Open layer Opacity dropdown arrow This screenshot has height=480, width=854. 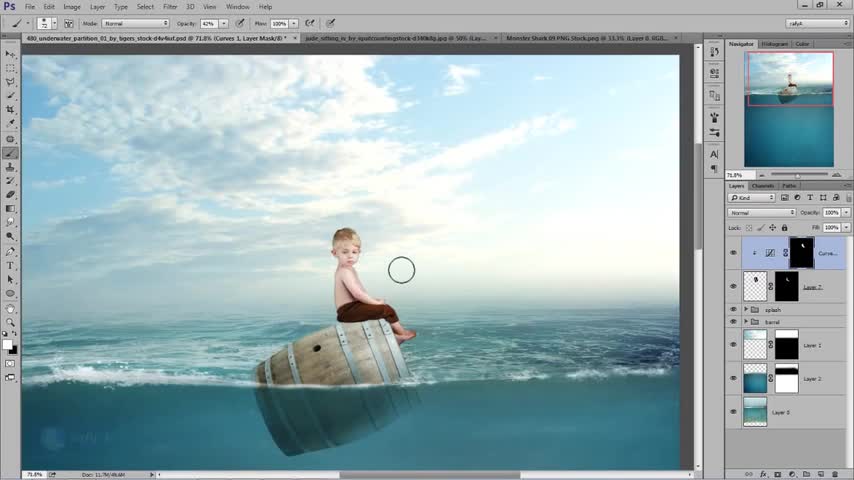pos(846,212)
